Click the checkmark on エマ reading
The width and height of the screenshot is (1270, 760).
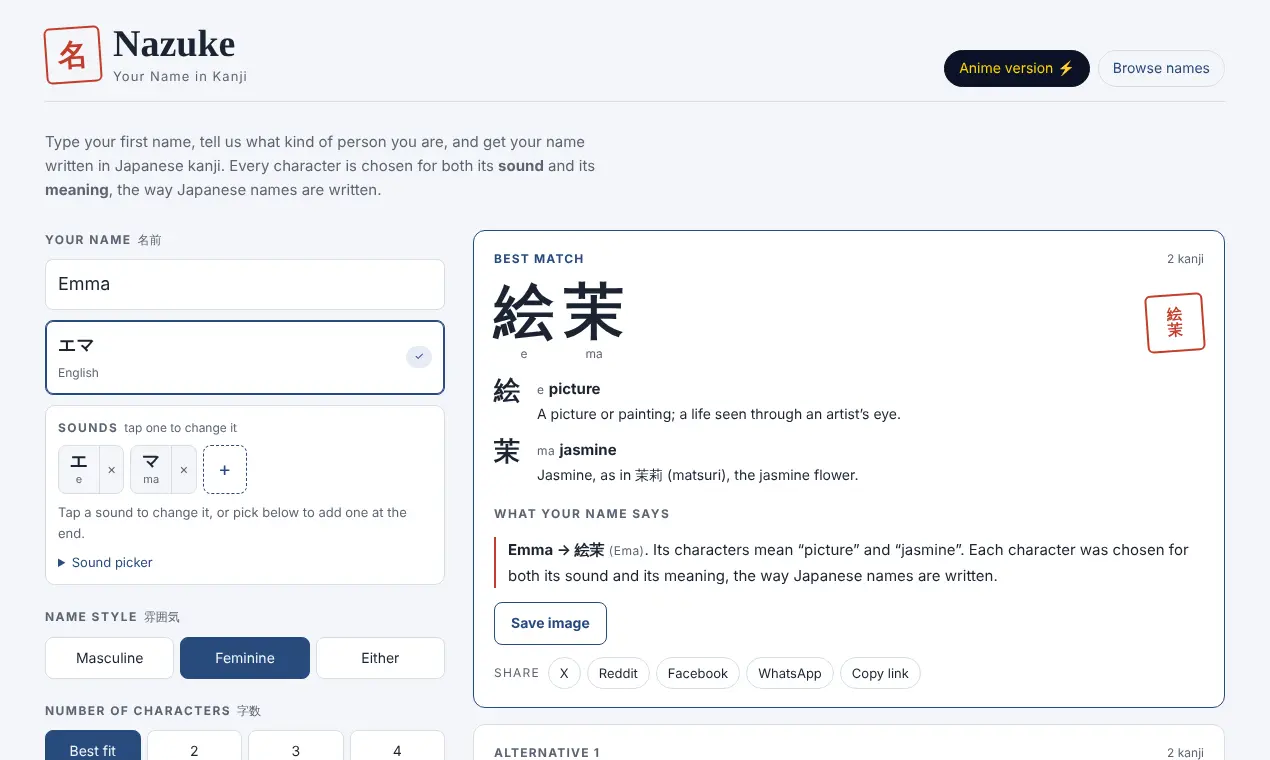[419, 356]
